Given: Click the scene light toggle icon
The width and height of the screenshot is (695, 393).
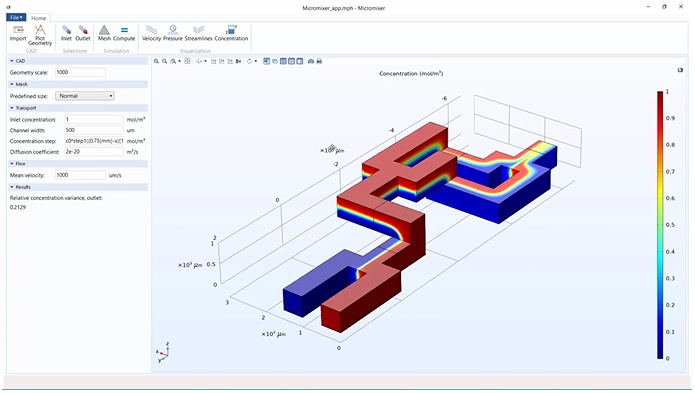Looking at the screenshot, I should point(266,61).
